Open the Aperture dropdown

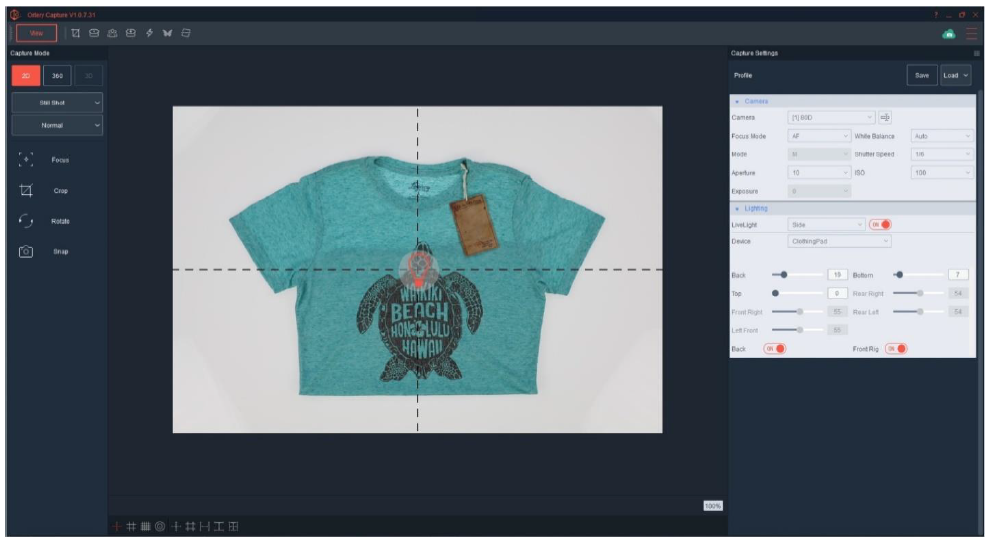pyautogui.click(x=819, y=172)
